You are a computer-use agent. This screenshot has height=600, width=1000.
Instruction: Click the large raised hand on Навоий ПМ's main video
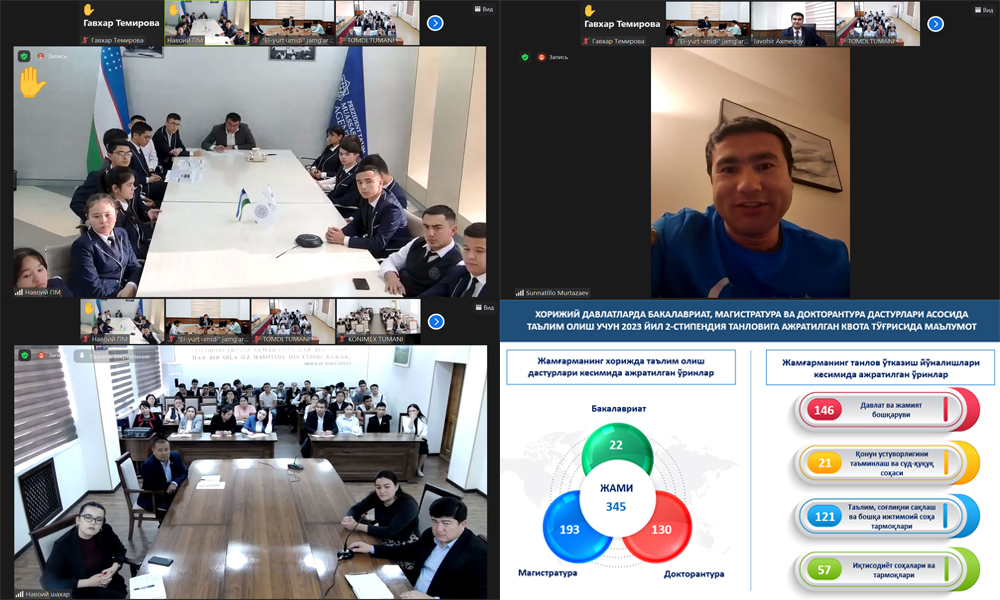(31, 82)
